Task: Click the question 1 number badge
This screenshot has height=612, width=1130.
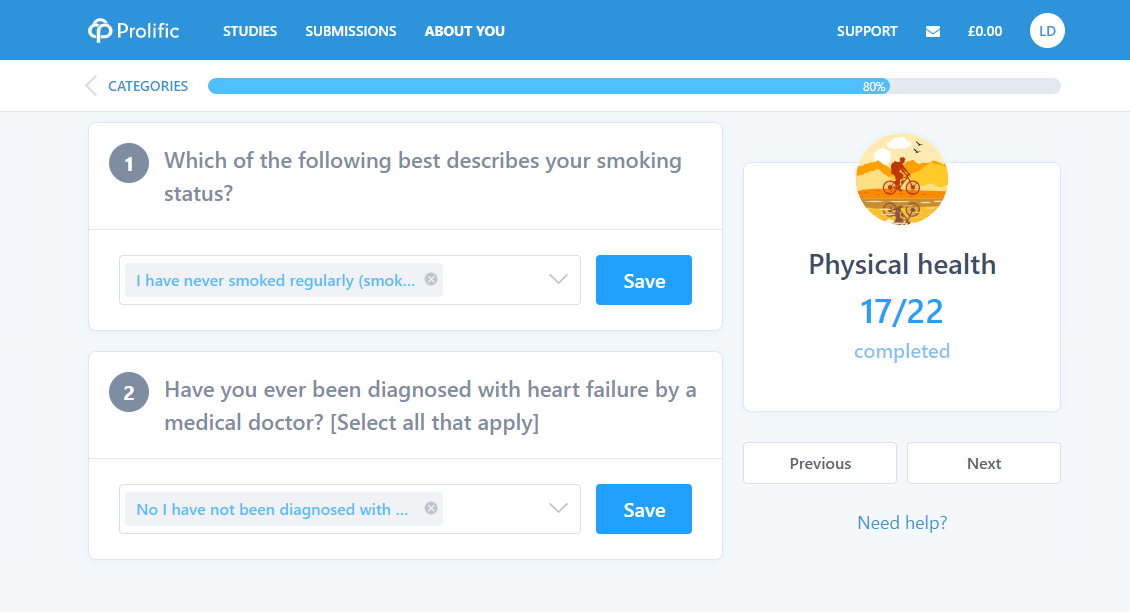Action: pos(129,163)
